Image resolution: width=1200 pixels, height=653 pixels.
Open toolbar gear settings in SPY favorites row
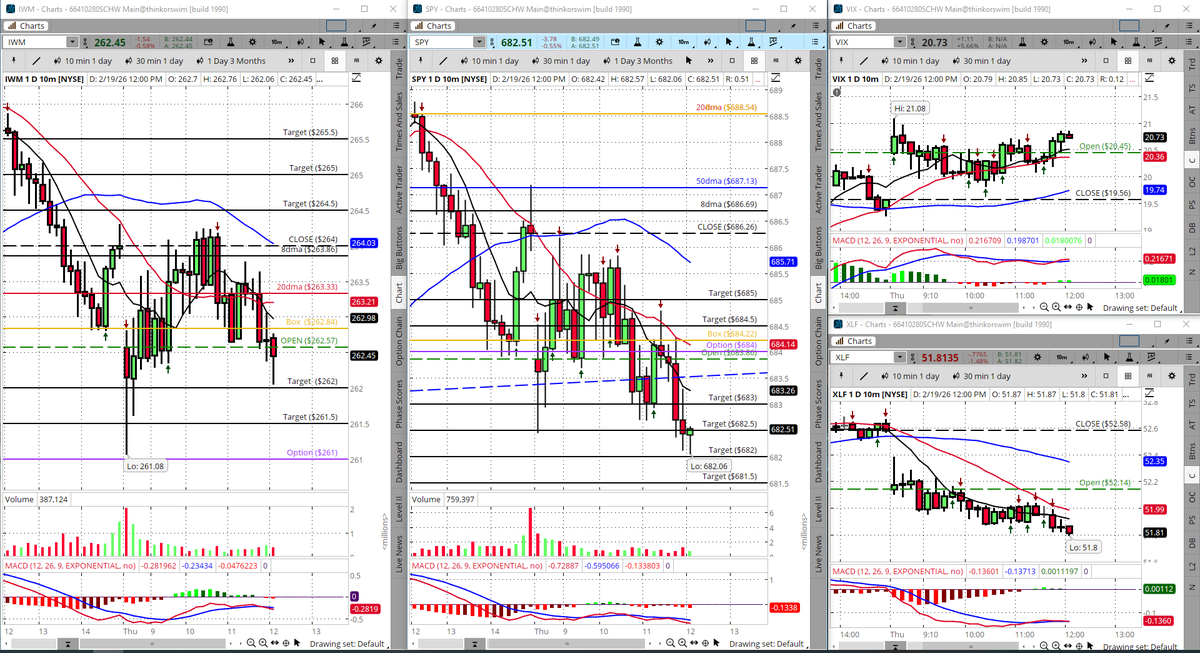point(798,61)
